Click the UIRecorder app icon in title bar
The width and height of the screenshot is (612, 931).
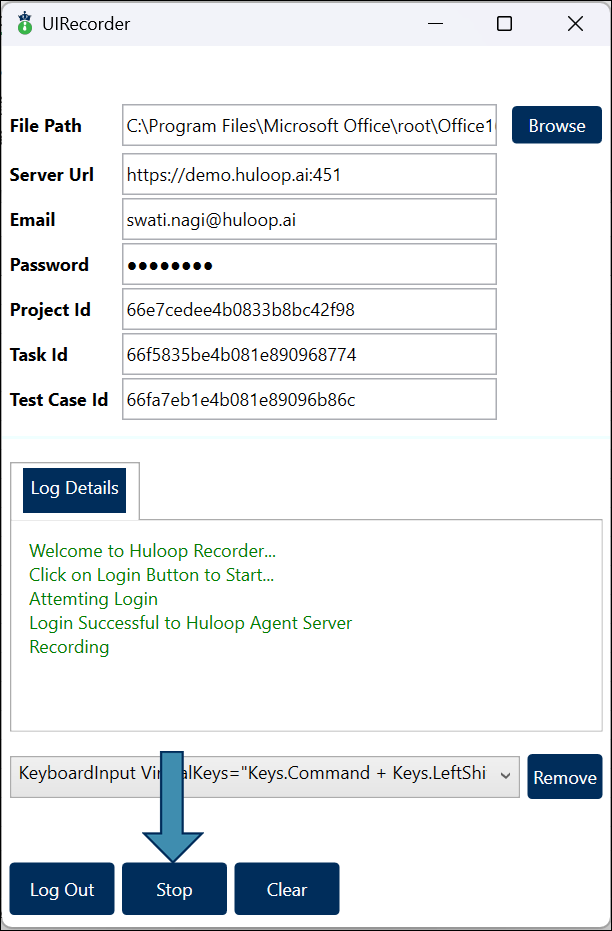[x=25, y=23]
